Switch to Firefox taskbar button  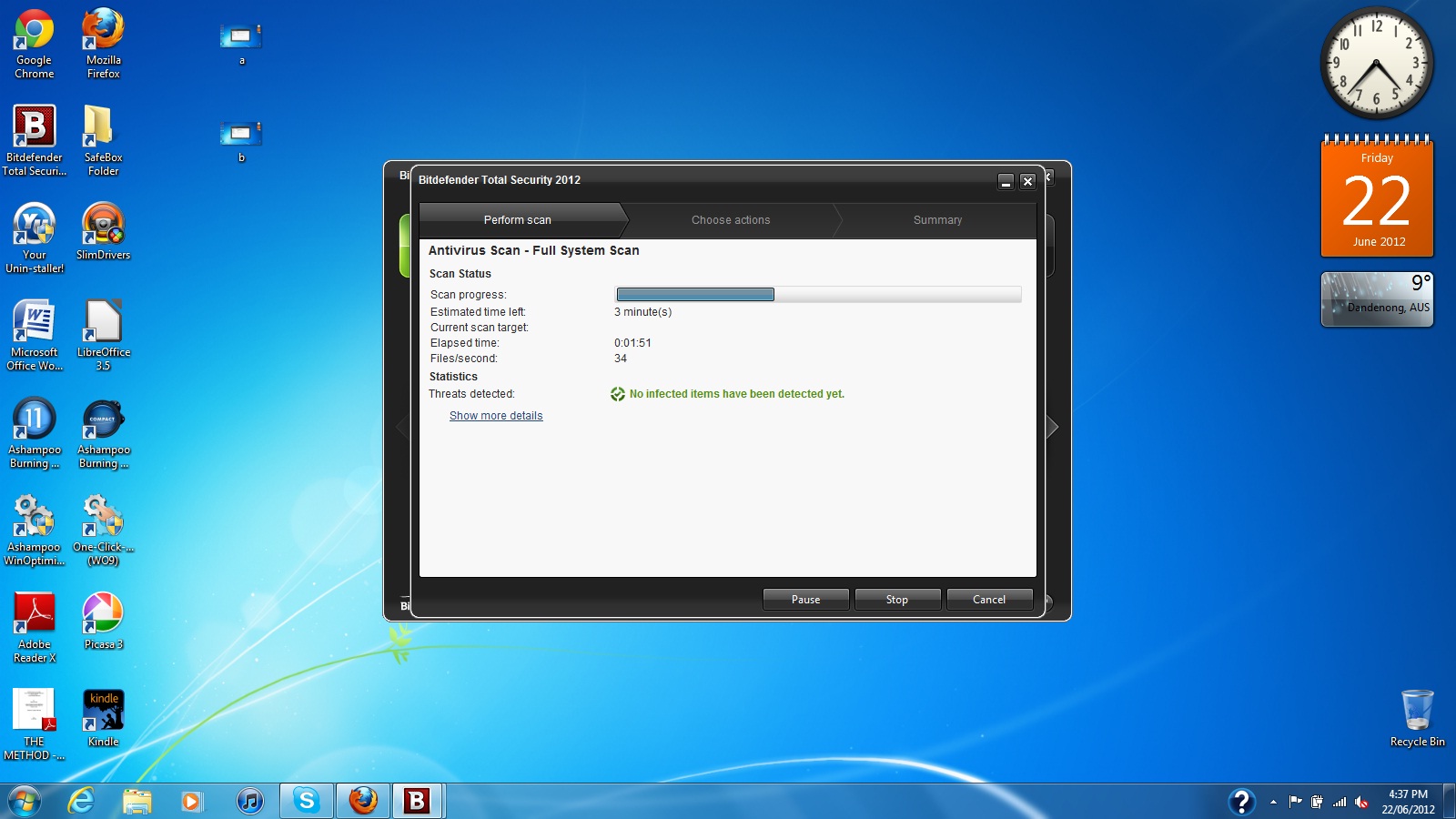363,801
